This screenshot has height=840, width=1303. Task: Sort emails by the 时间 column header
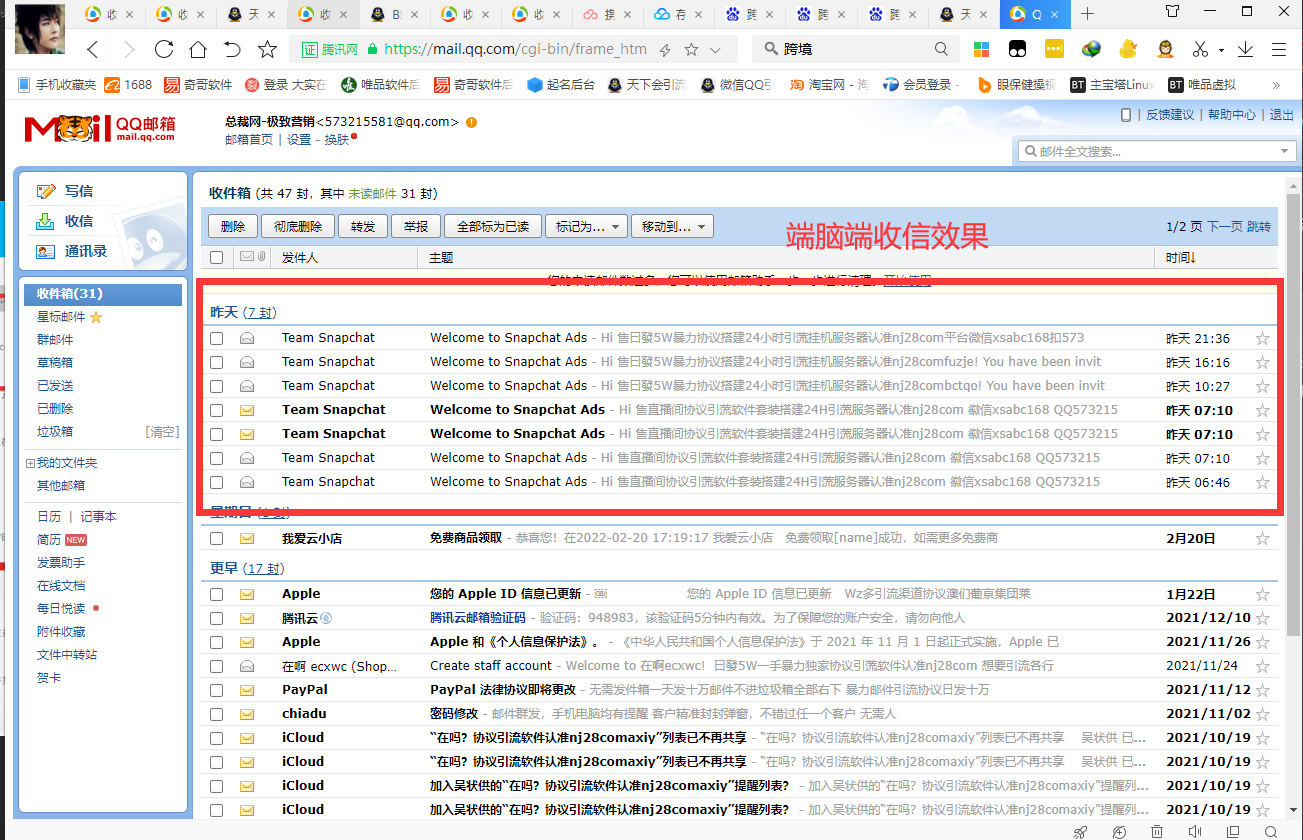[1181, 257]
